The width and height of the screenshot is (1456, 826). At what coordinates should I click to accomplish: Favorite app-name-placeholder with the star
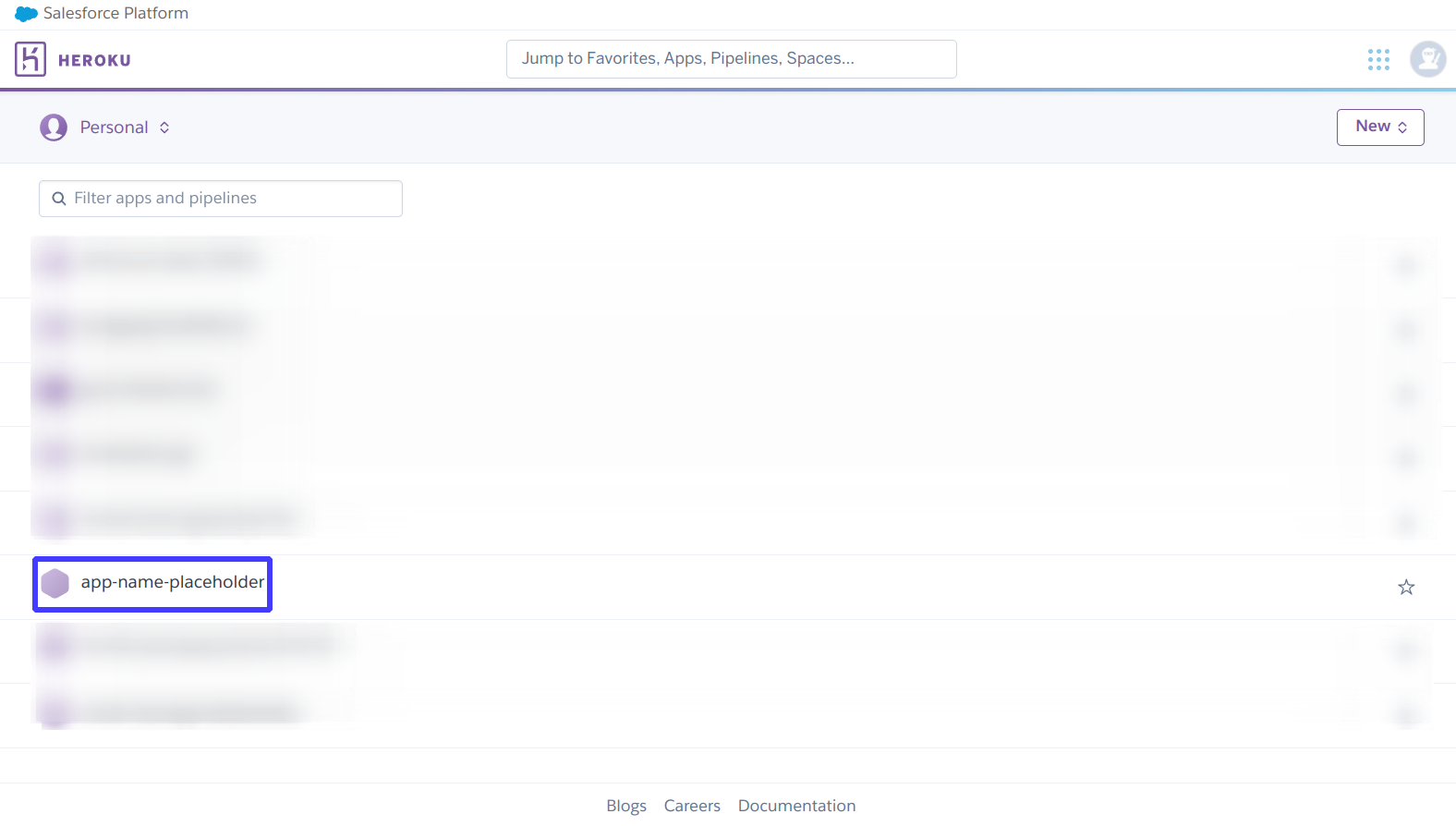coord(1406,587)
